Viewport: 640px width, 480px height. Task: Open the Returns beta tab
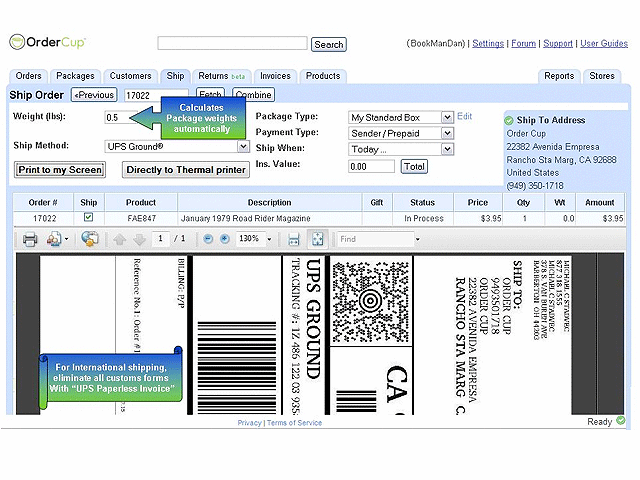(221, 76)
